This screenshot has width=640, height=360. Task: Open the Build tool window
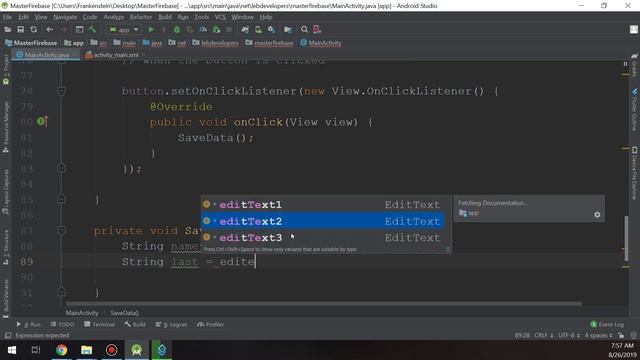135,324
